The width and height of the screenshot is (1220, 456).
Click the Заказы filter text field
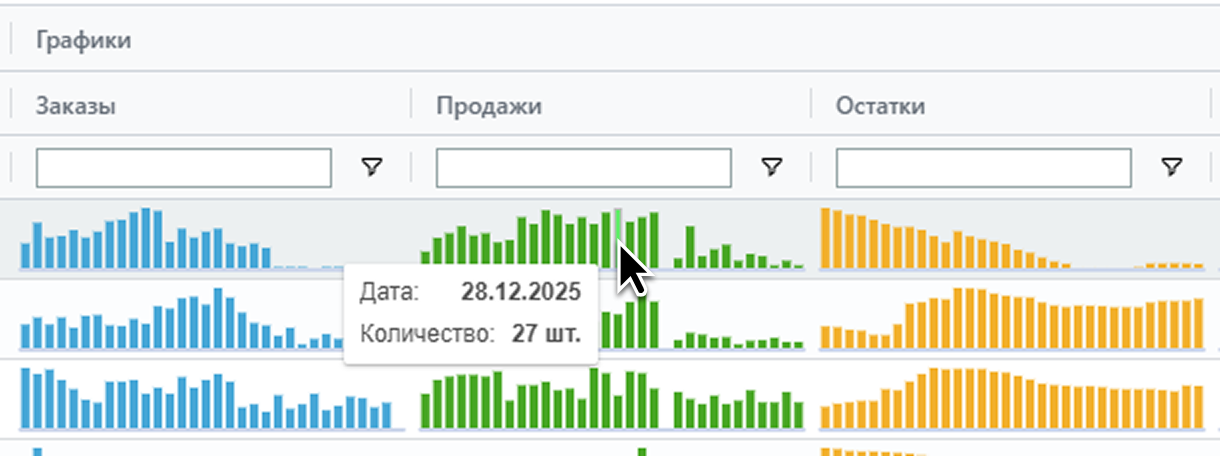(183, 168)
